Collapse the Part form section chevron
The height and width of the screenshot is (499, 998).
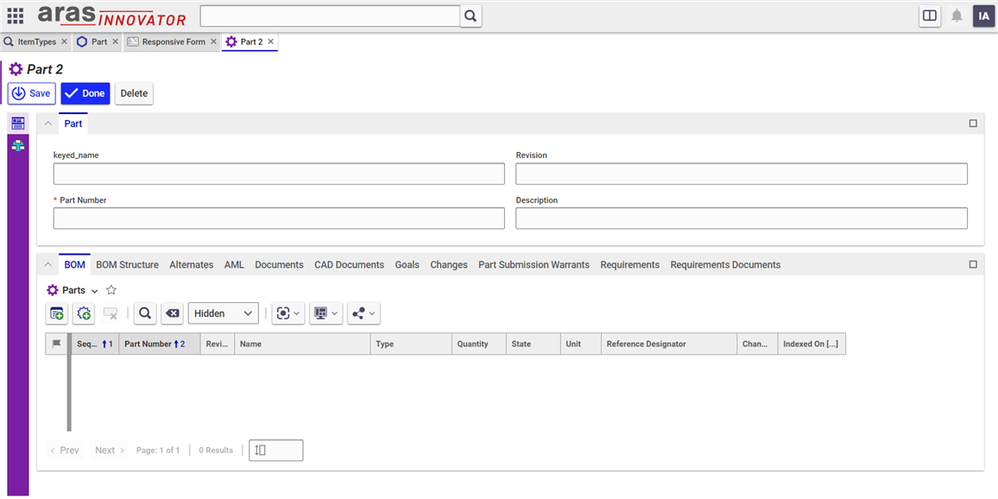[48, 124]
